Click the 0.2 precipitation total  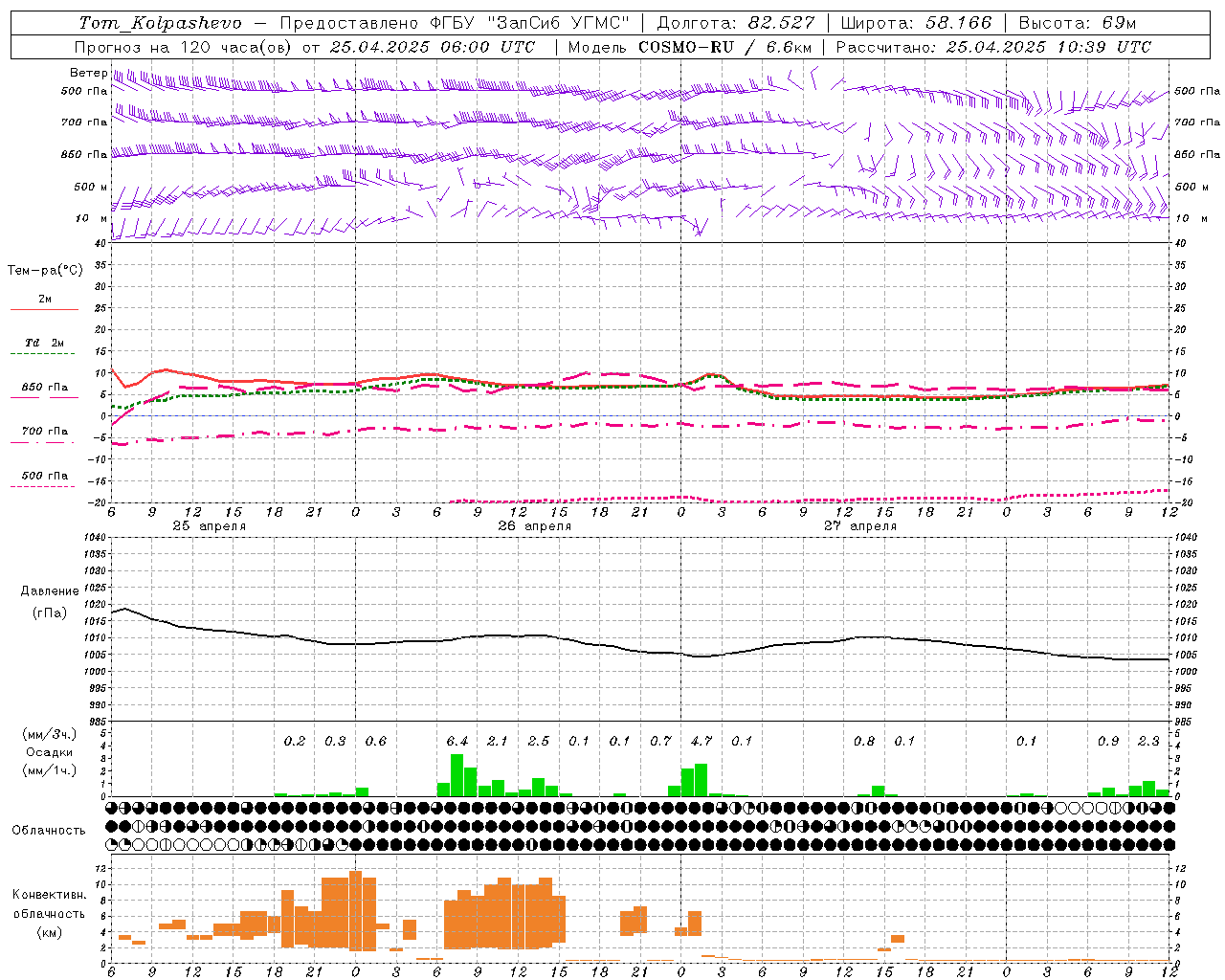click(x=295, y=742)
